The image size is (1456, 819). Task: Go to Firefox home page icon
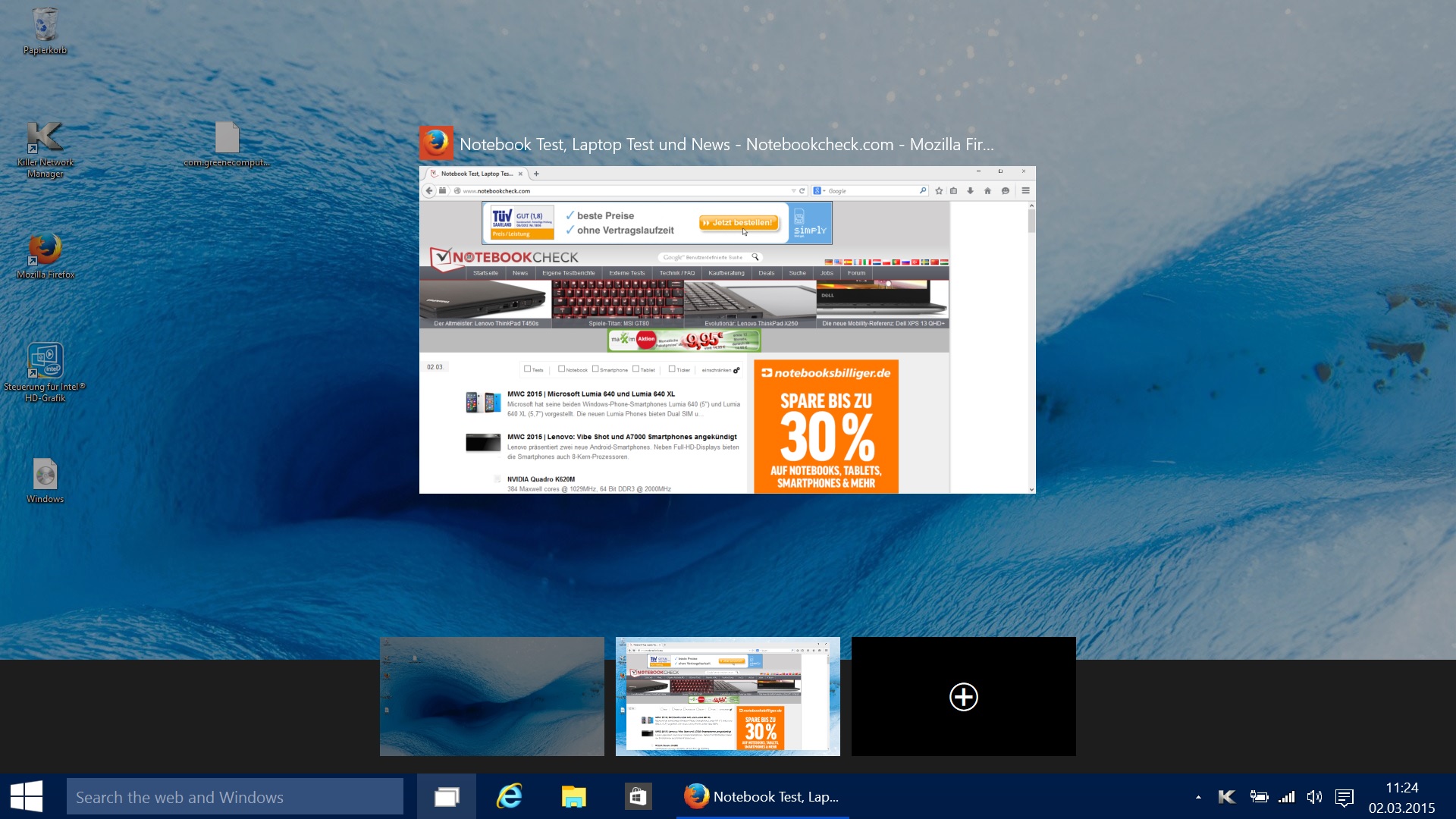point(988,190)
